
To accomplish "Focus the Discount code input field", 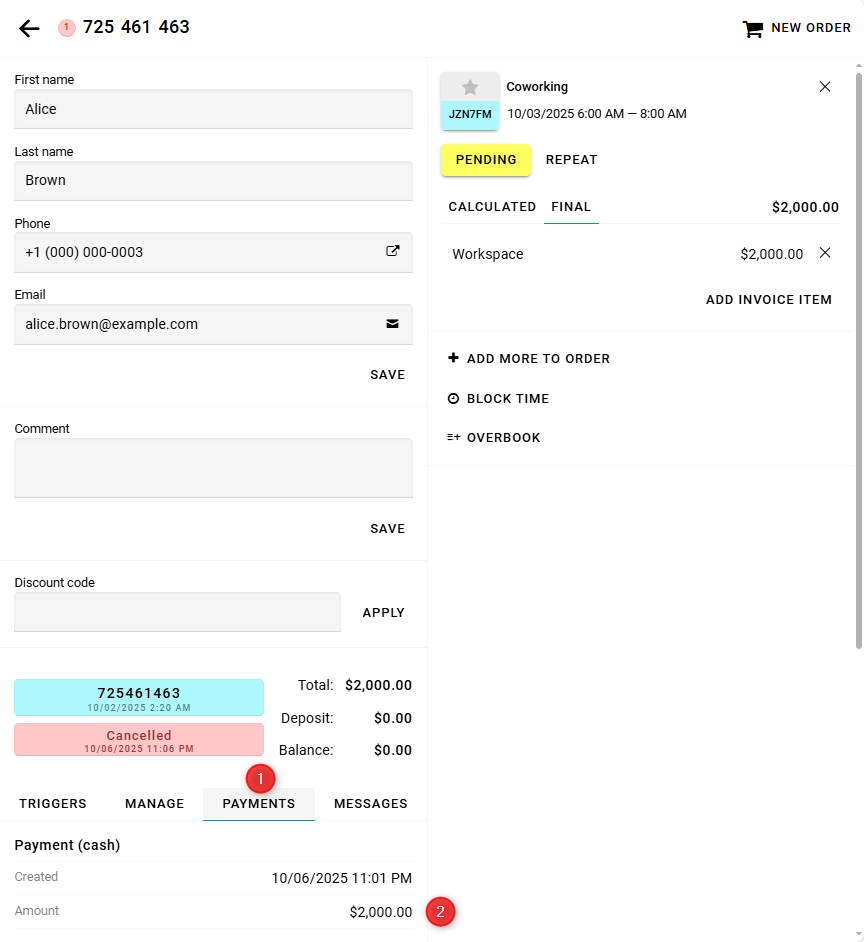I will click(x=177, y=612).
